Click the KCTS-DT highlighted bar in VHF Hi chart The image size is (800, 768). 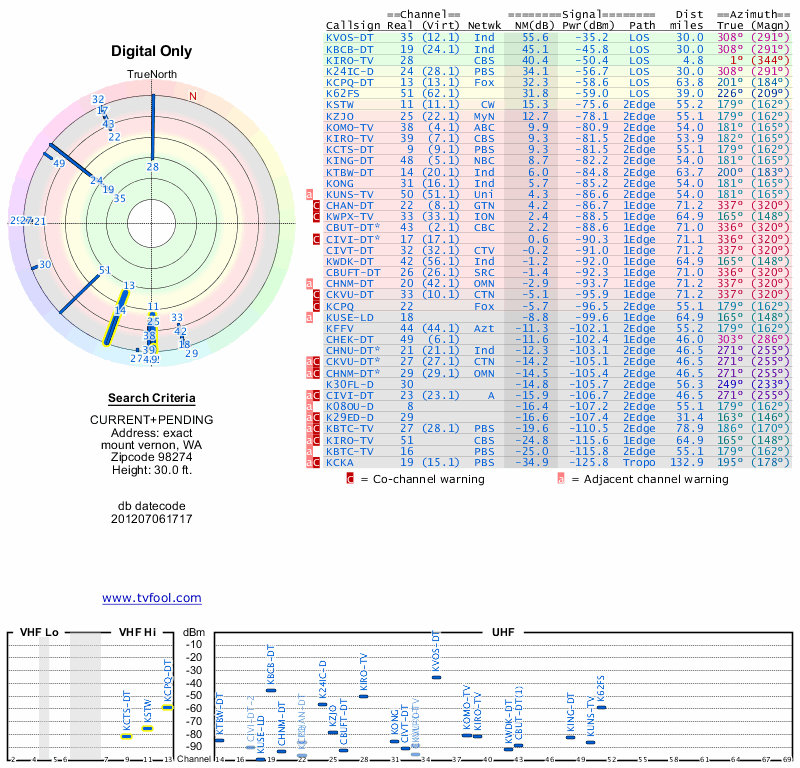[127, 736]
